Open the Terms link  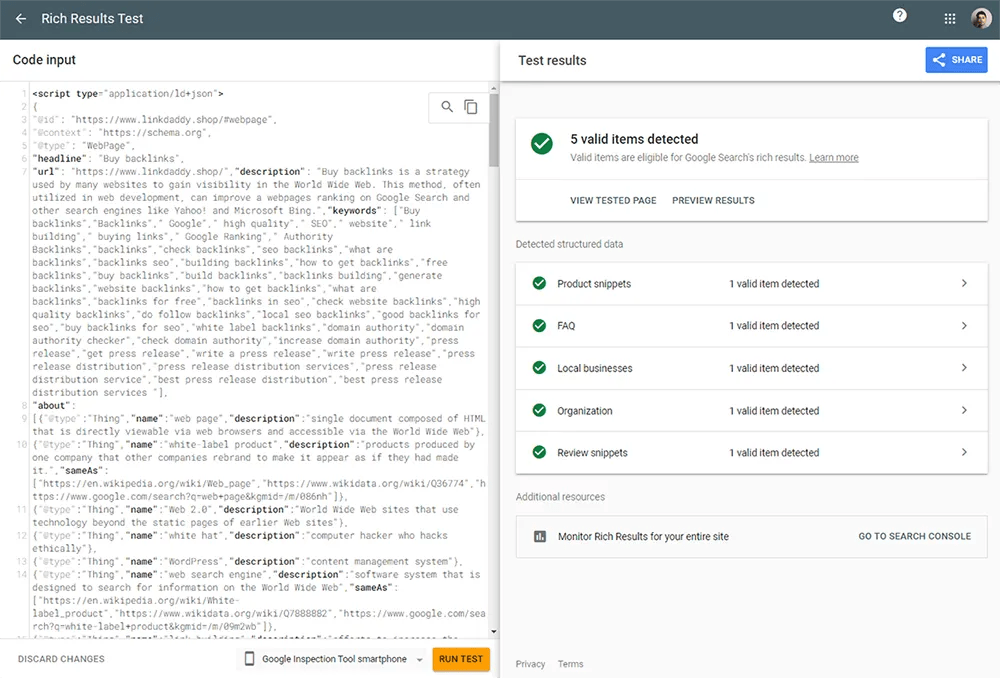coord(570,664)
